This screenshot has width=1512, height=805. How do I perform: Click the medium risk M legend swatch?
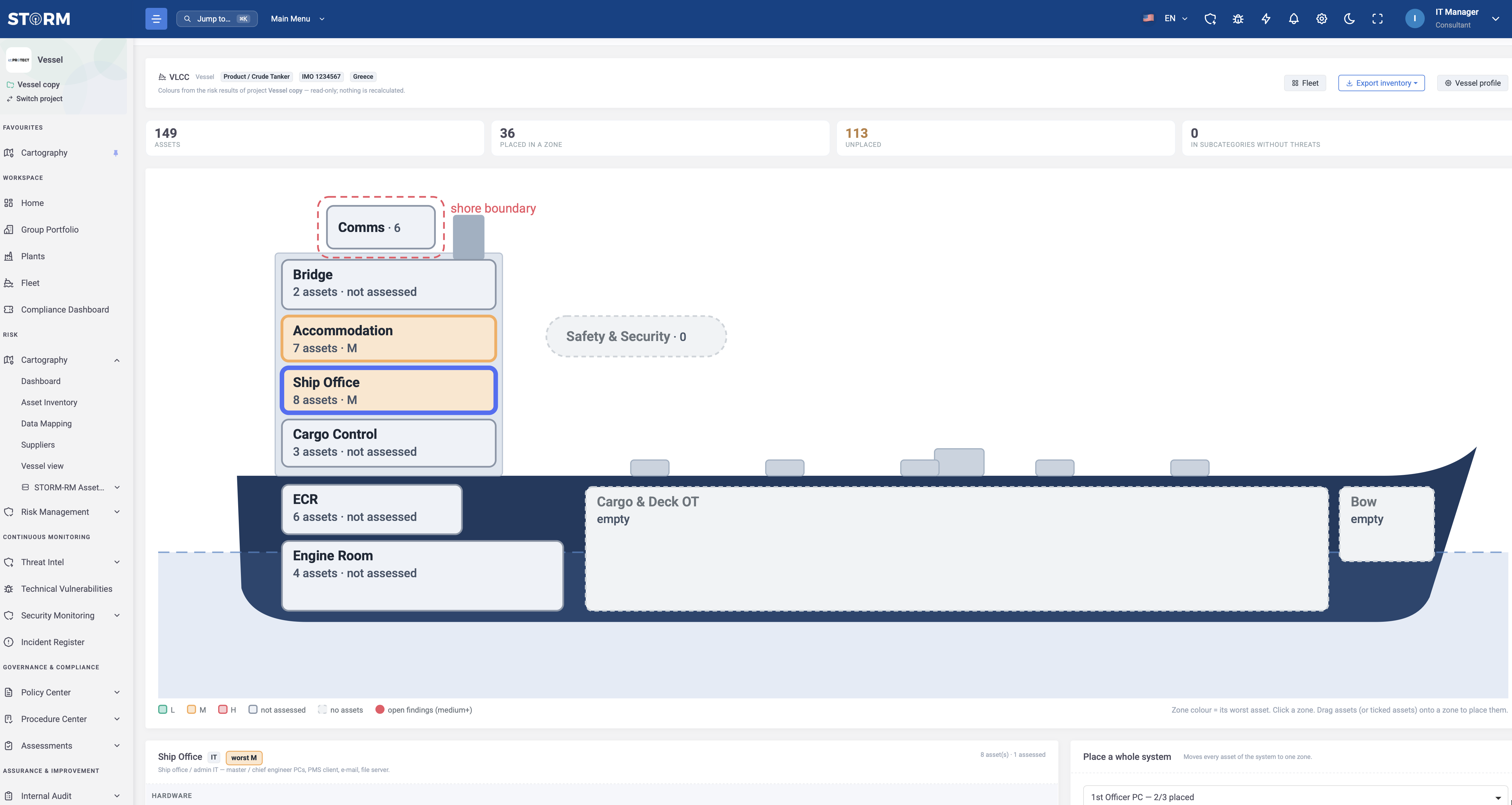[191, 709]
